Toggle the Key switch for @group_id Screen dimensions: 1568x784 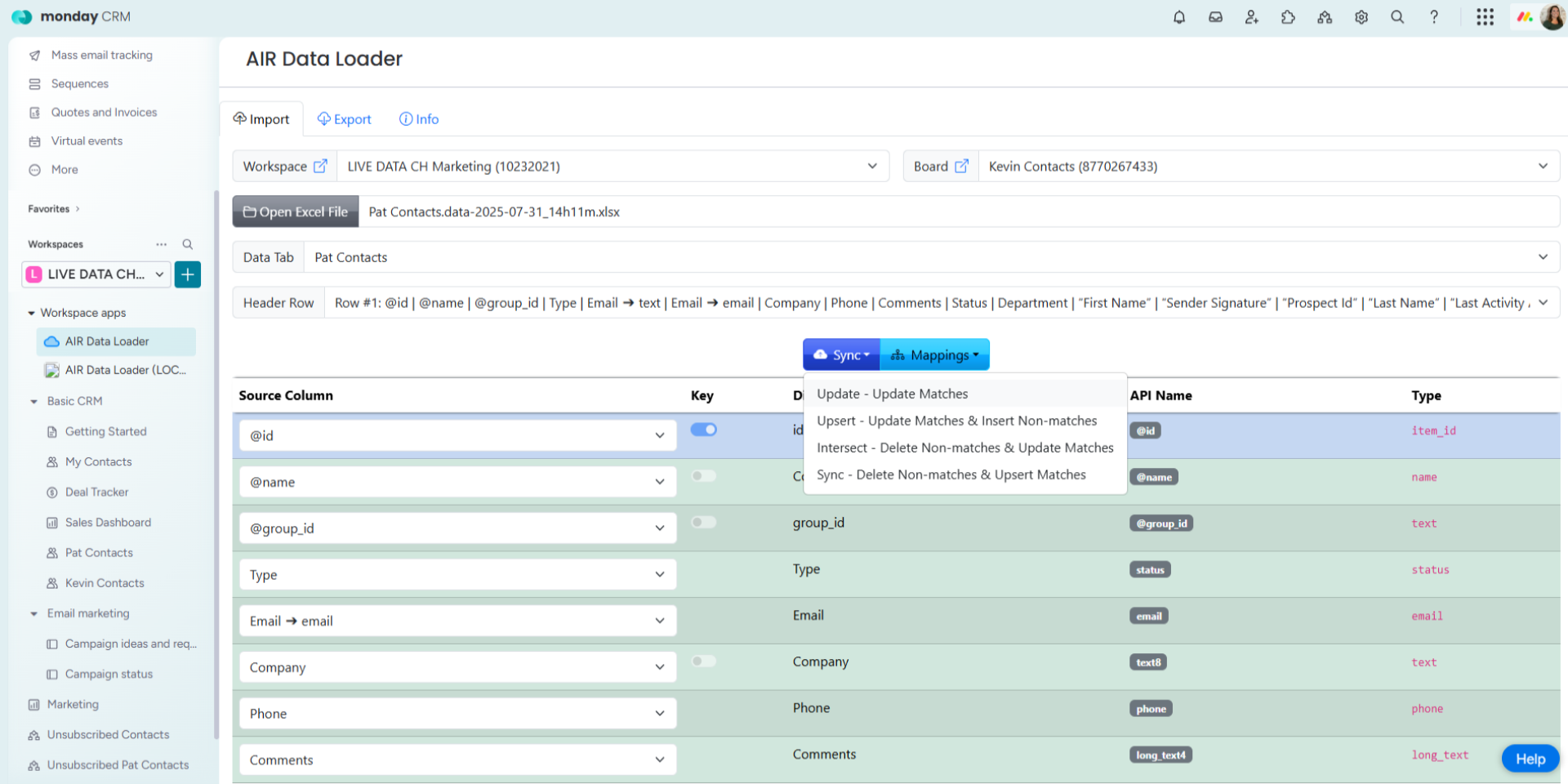pos(703,523)
